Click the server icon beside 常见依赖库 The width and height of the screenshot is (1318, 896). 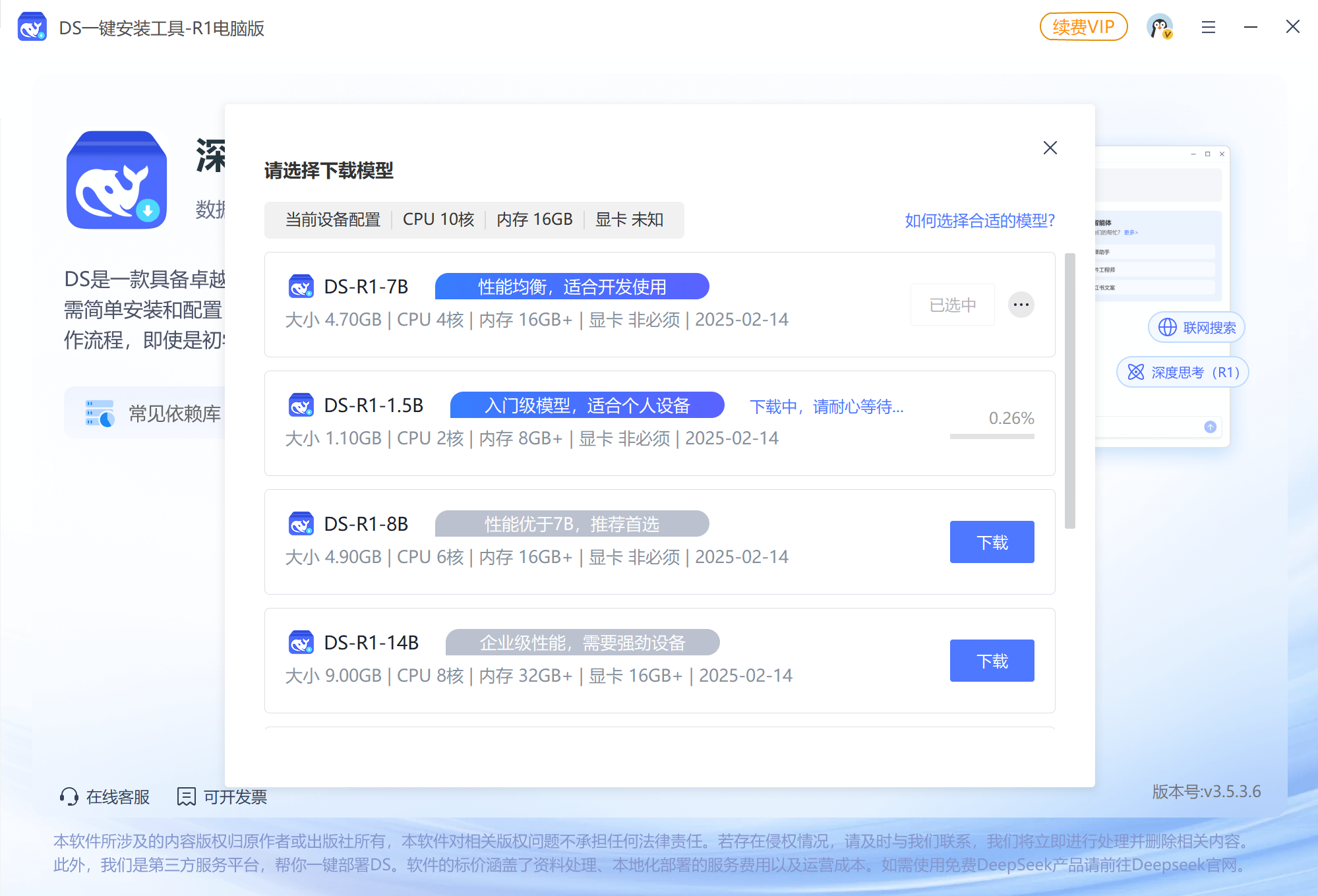pos(100,413)
